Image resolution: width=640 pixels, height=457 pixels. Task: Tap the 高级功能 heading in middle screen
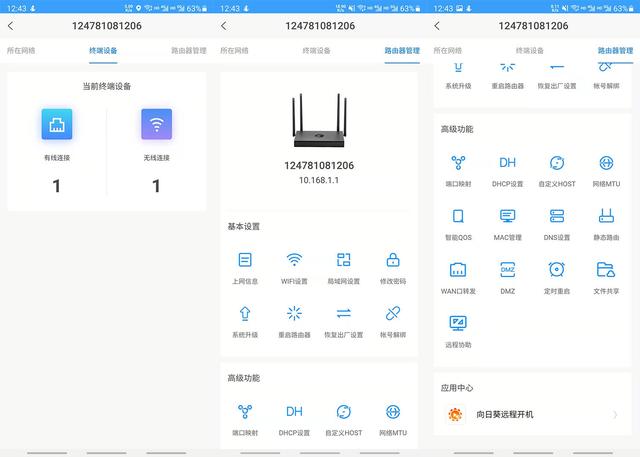pyautogui.click(x=244, y=378)
